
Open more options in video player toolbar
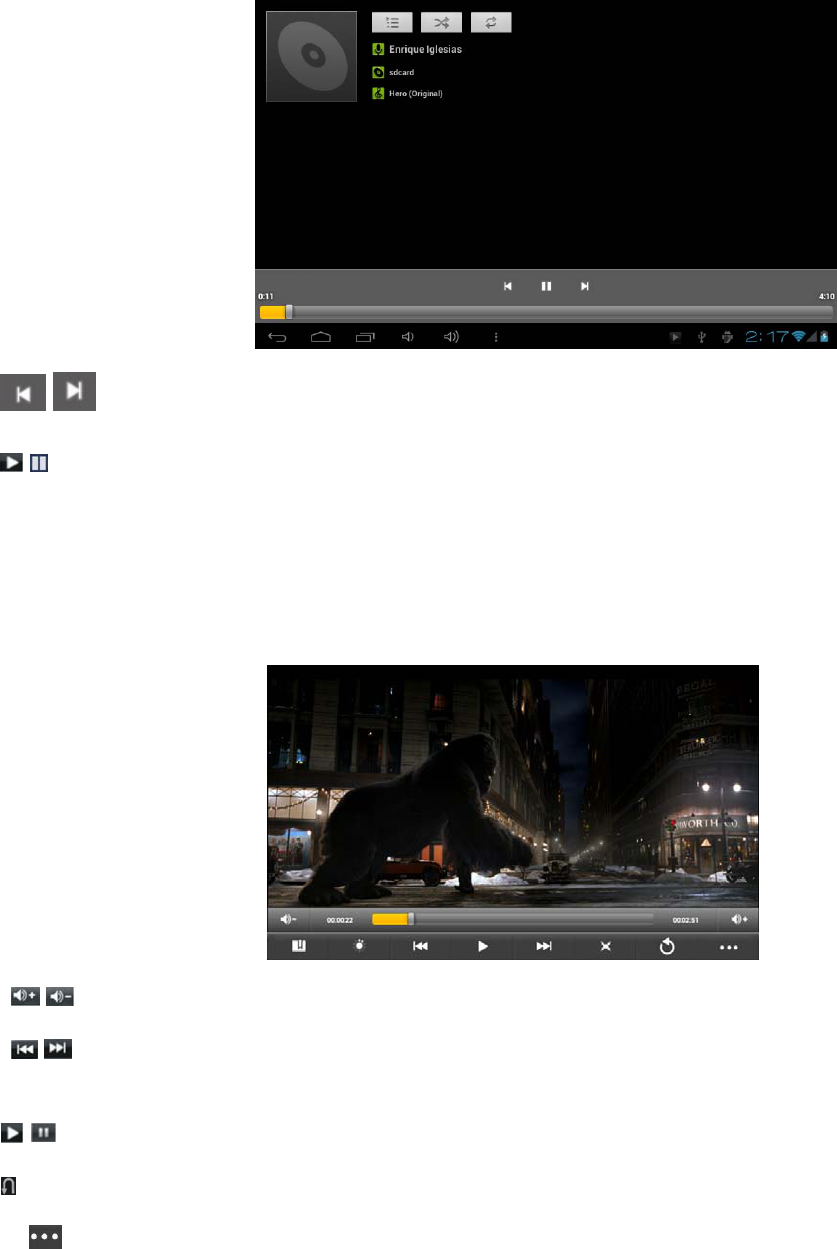coord(728,946)
